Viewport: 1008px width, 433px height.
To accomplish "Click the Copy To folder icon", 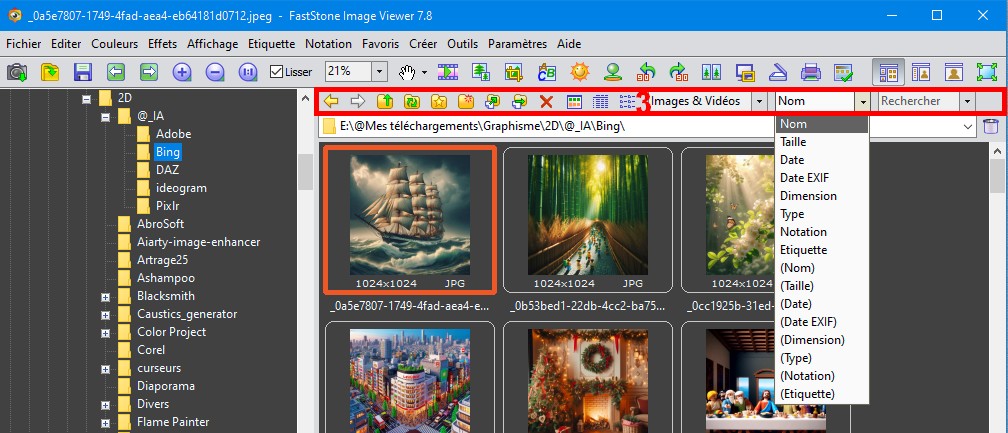I will coord(493,101).
